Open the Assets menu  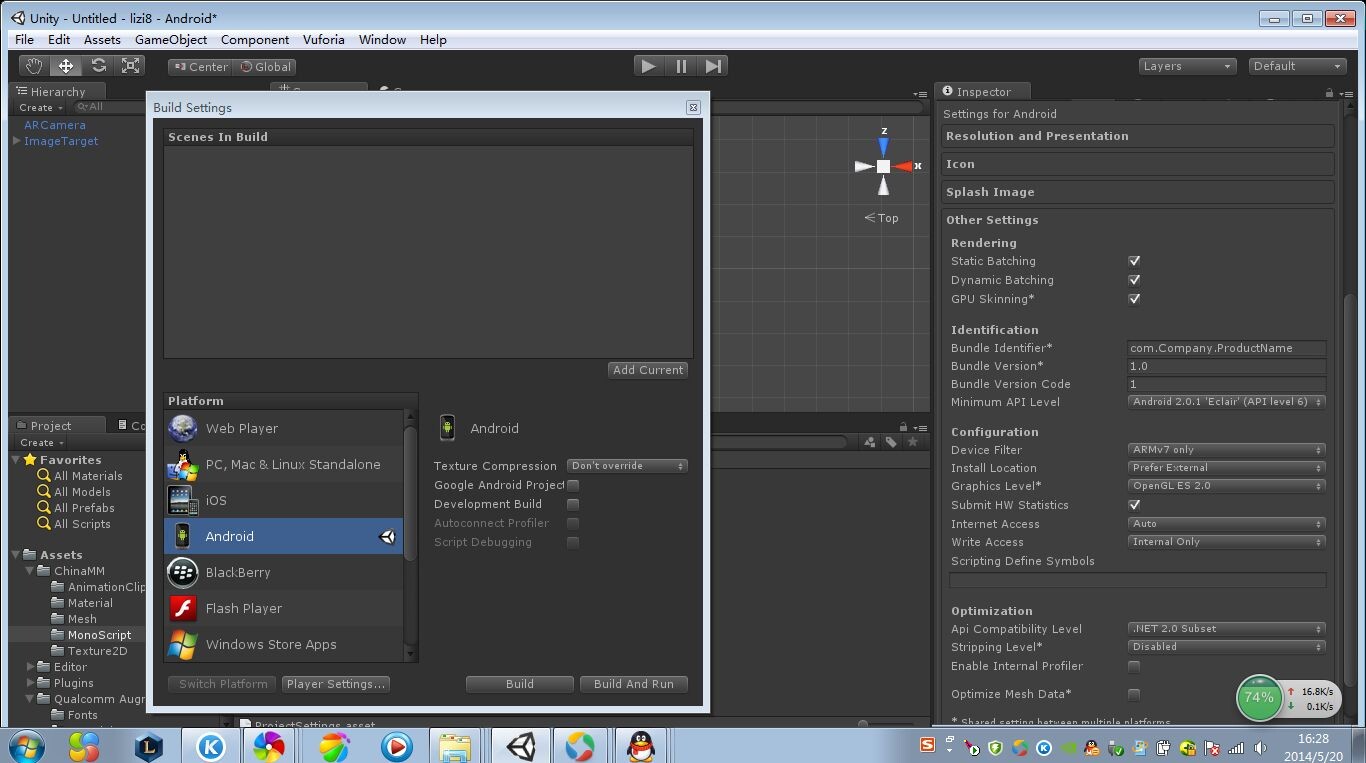(x=102, y=40)
